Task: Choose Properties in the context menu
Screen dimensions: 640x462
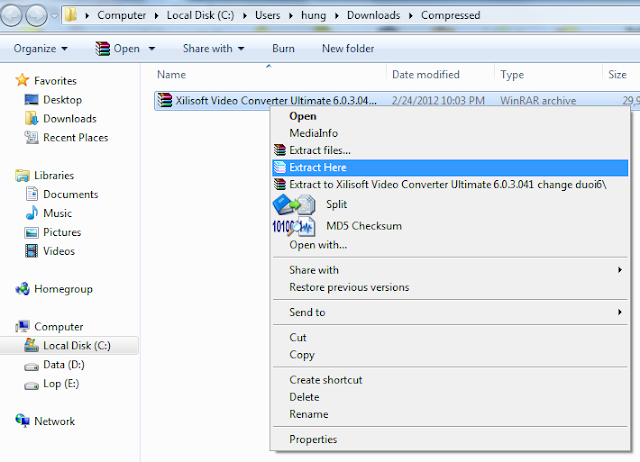Action: tap(450, 440)
